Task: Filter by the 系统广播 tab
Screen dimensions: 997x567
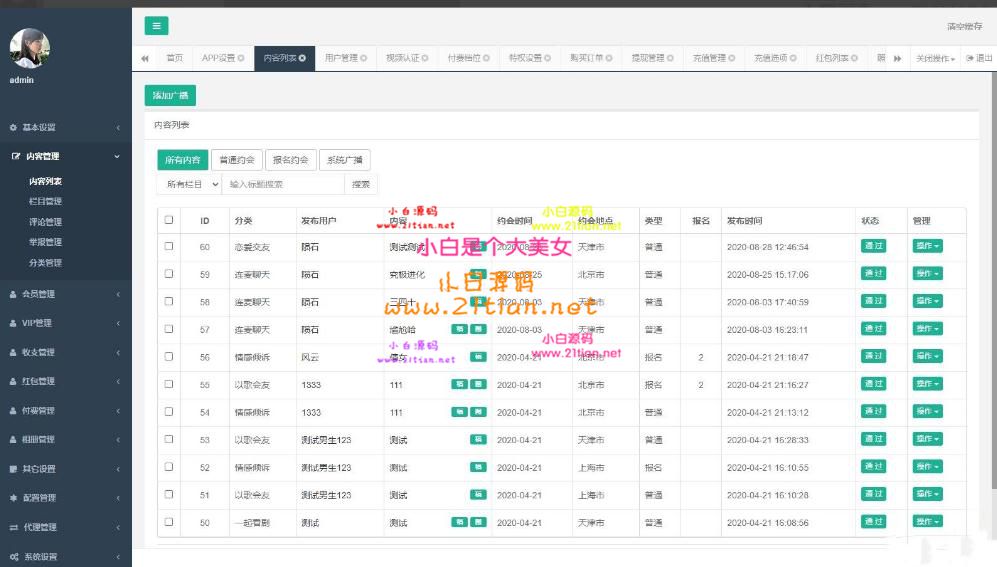Action: (345, 160)
